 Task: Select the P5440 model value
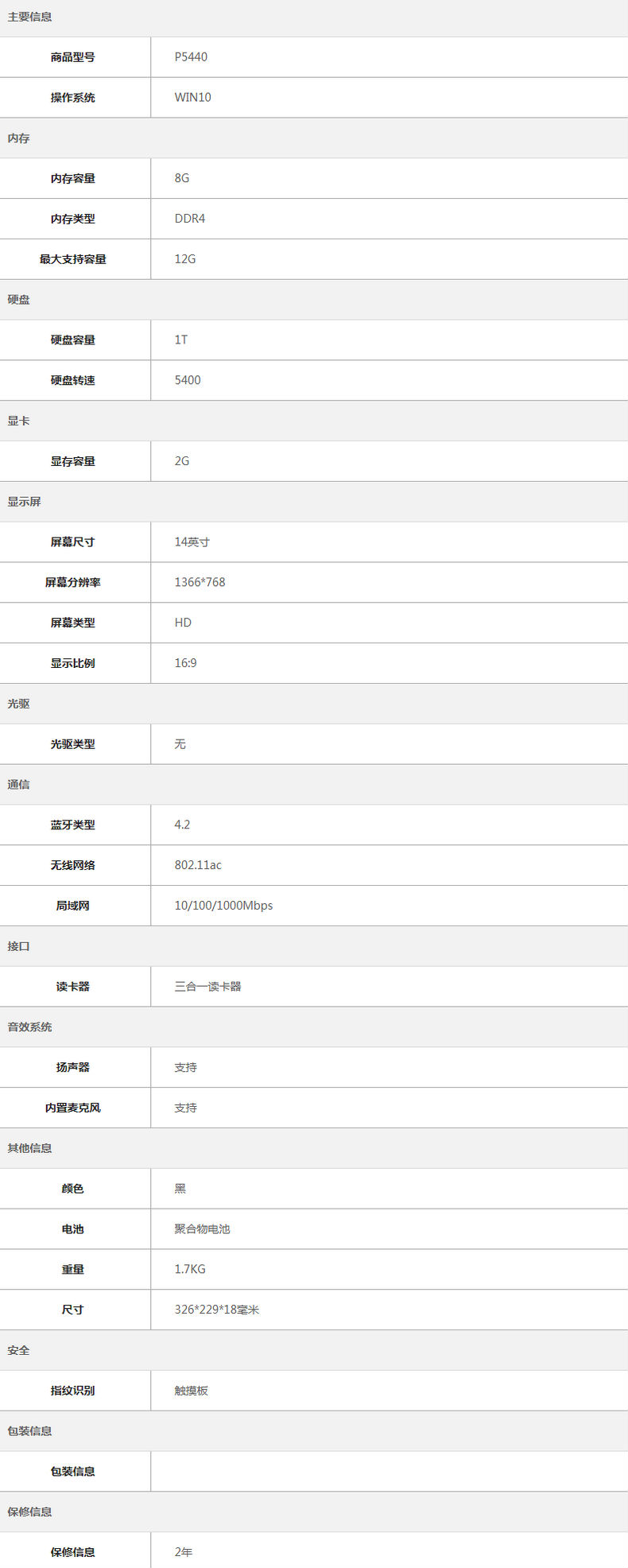(x=191, y=57)
